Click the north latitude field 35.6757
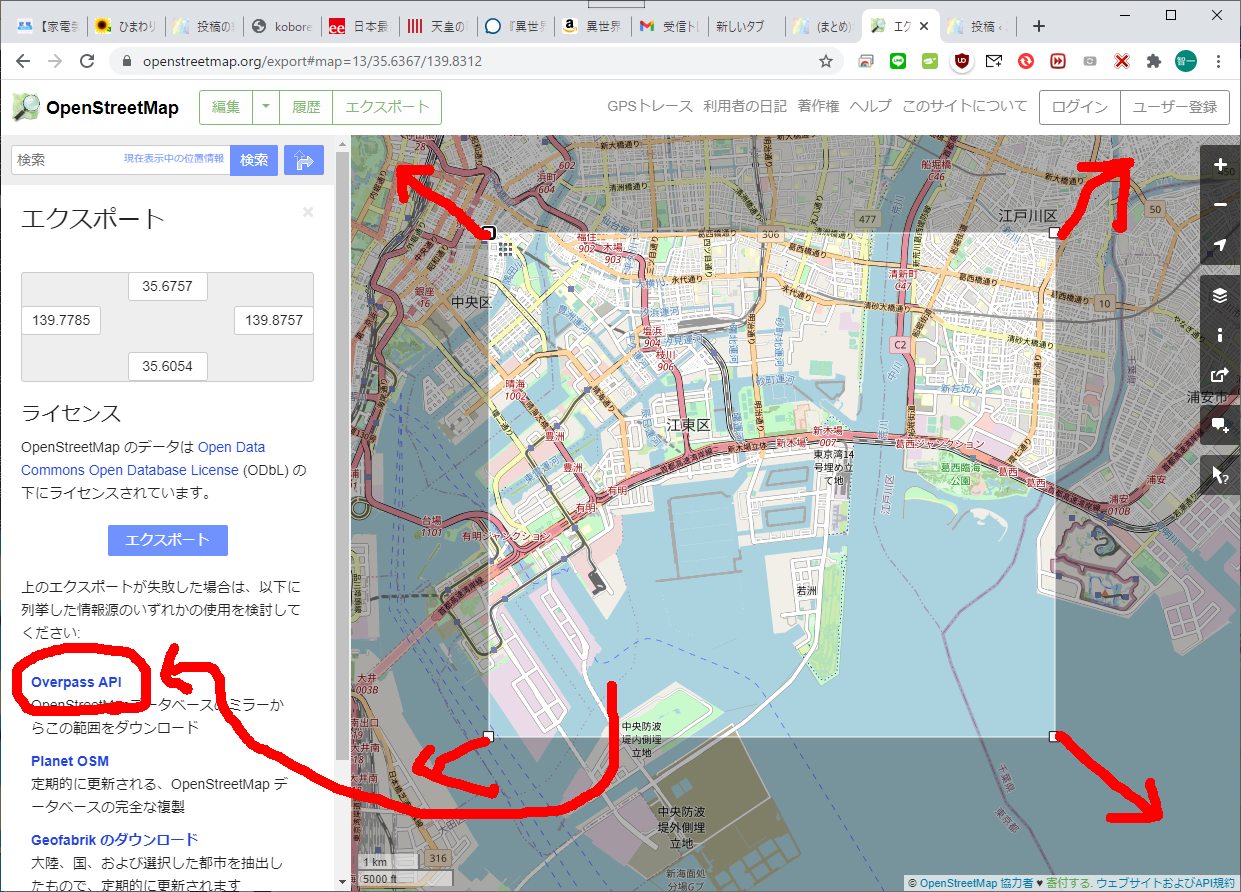Screen dimensions: 1241x892 (x=167, y=286)
